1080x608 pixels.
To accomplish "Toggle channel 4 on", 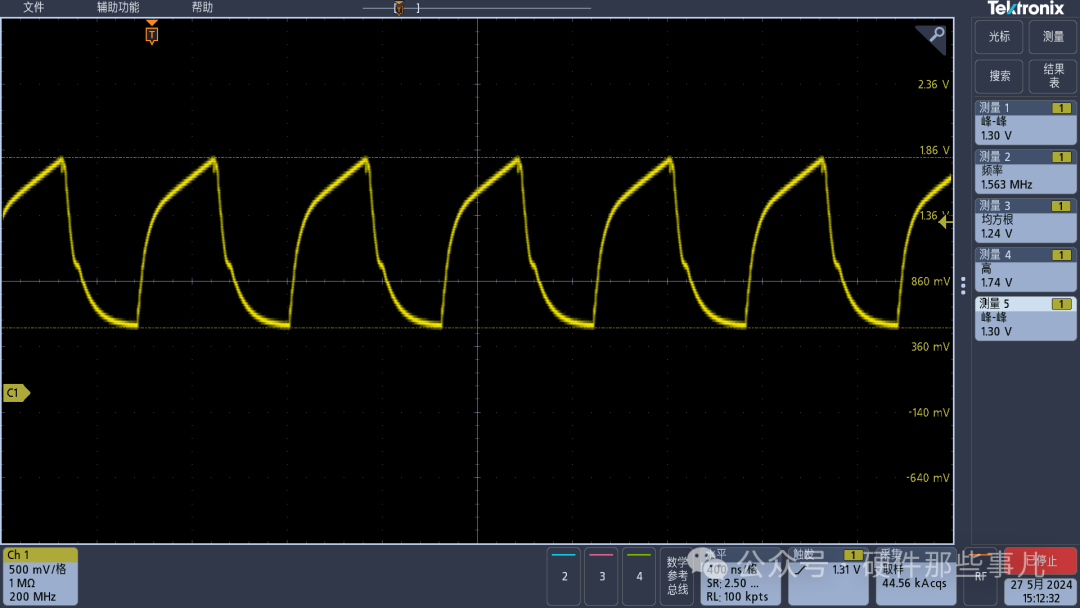I will tap(639, 575).
